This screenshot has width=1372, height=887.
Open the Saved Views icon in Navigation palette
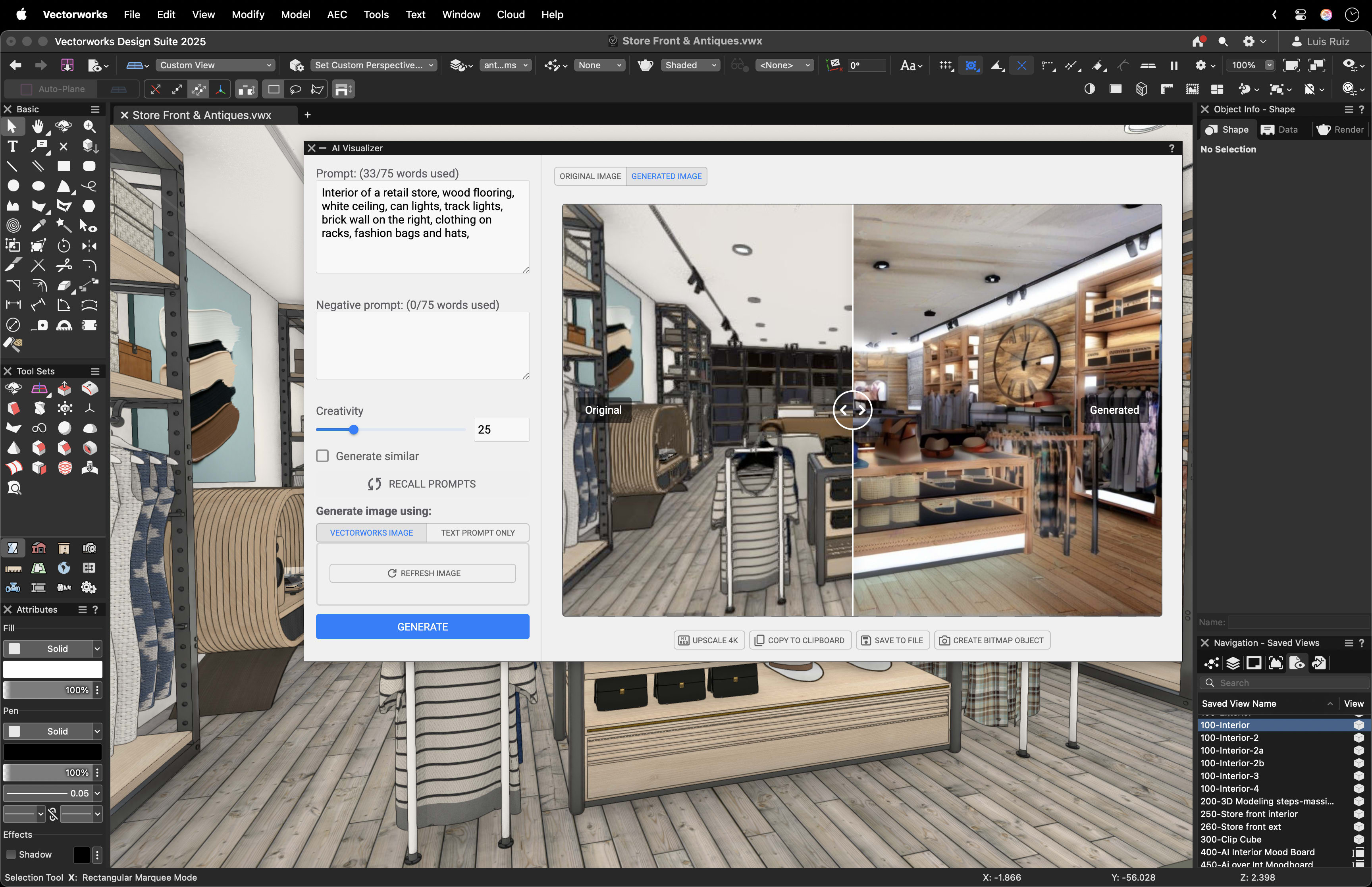[1298, 663]
